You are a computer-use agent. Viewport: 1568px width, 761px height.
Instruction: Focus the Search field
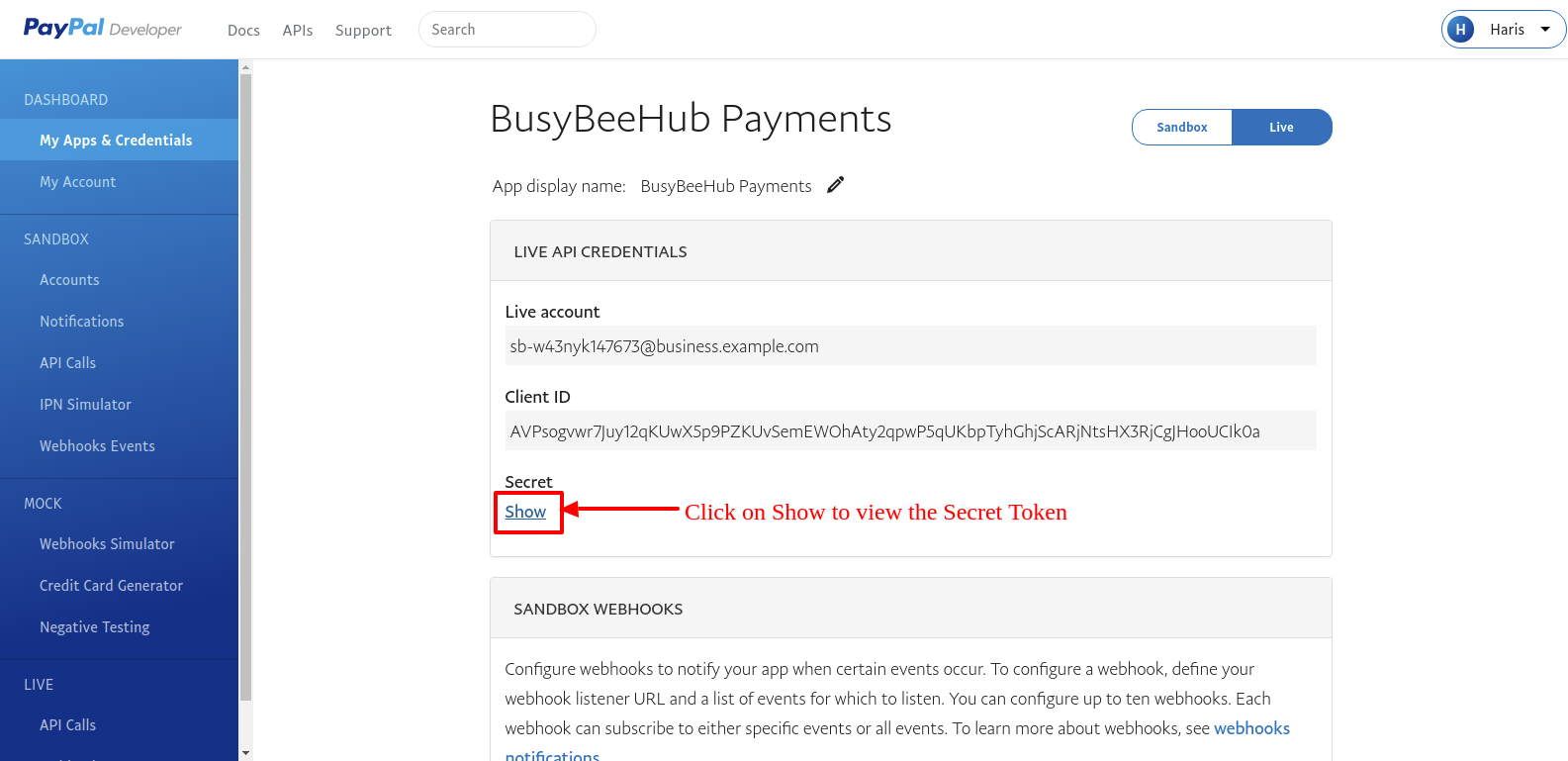tap(507, 30)
